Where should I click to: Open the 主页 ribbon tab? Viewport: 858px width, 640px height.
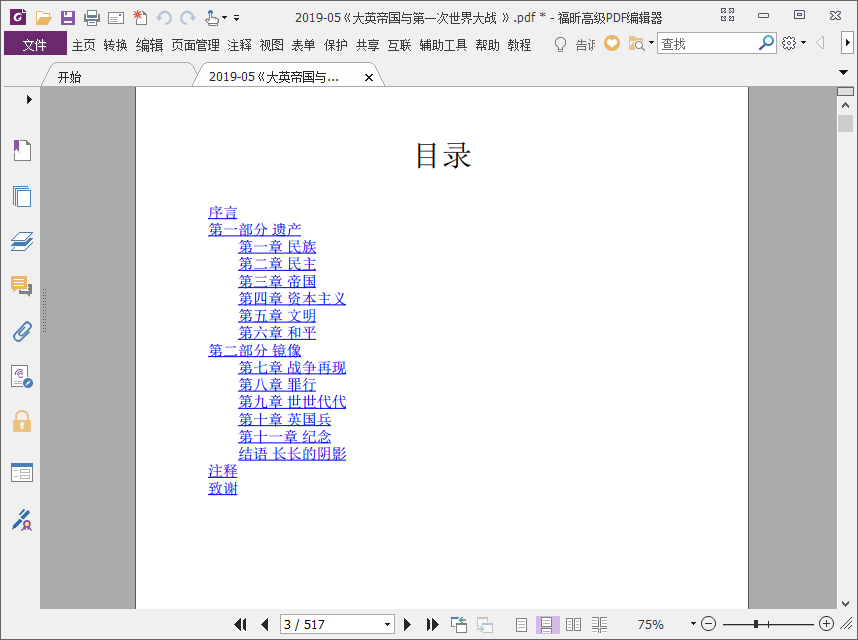pyautogui.click(x=83, y=45)
